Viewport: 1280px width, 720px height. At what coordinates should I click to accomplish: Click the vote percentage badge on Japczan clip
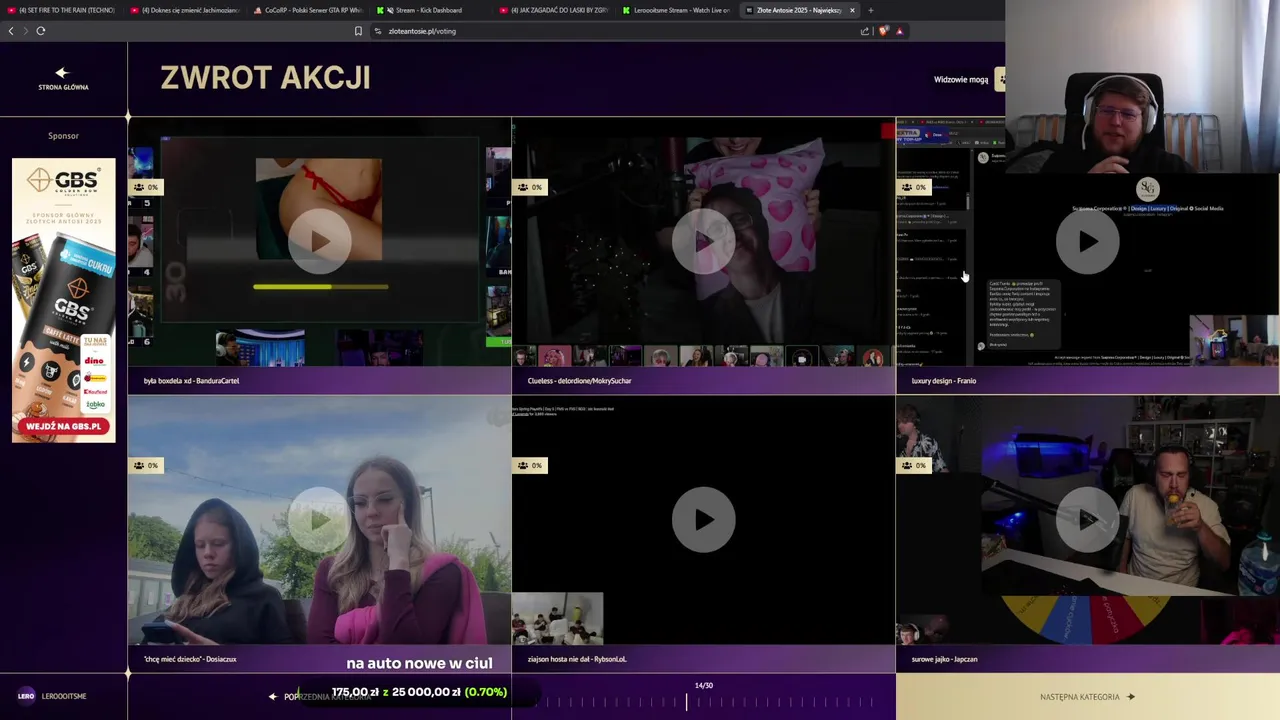[913, 465]
